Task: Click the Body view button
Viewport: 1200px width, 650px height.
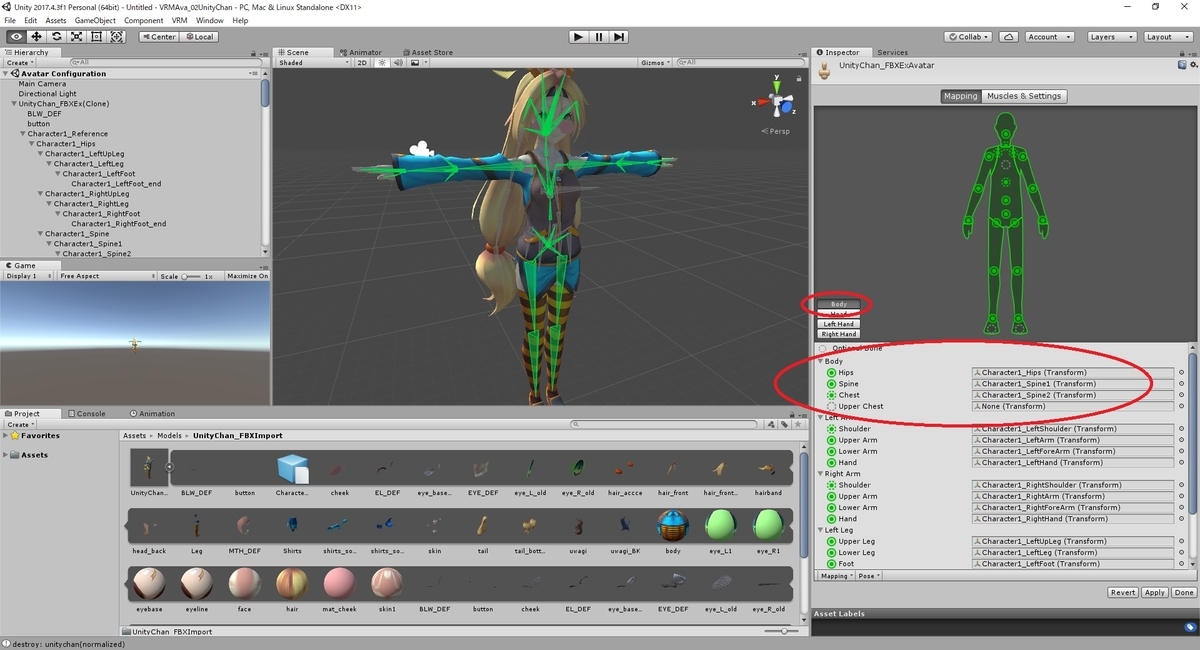Action: 838,304
